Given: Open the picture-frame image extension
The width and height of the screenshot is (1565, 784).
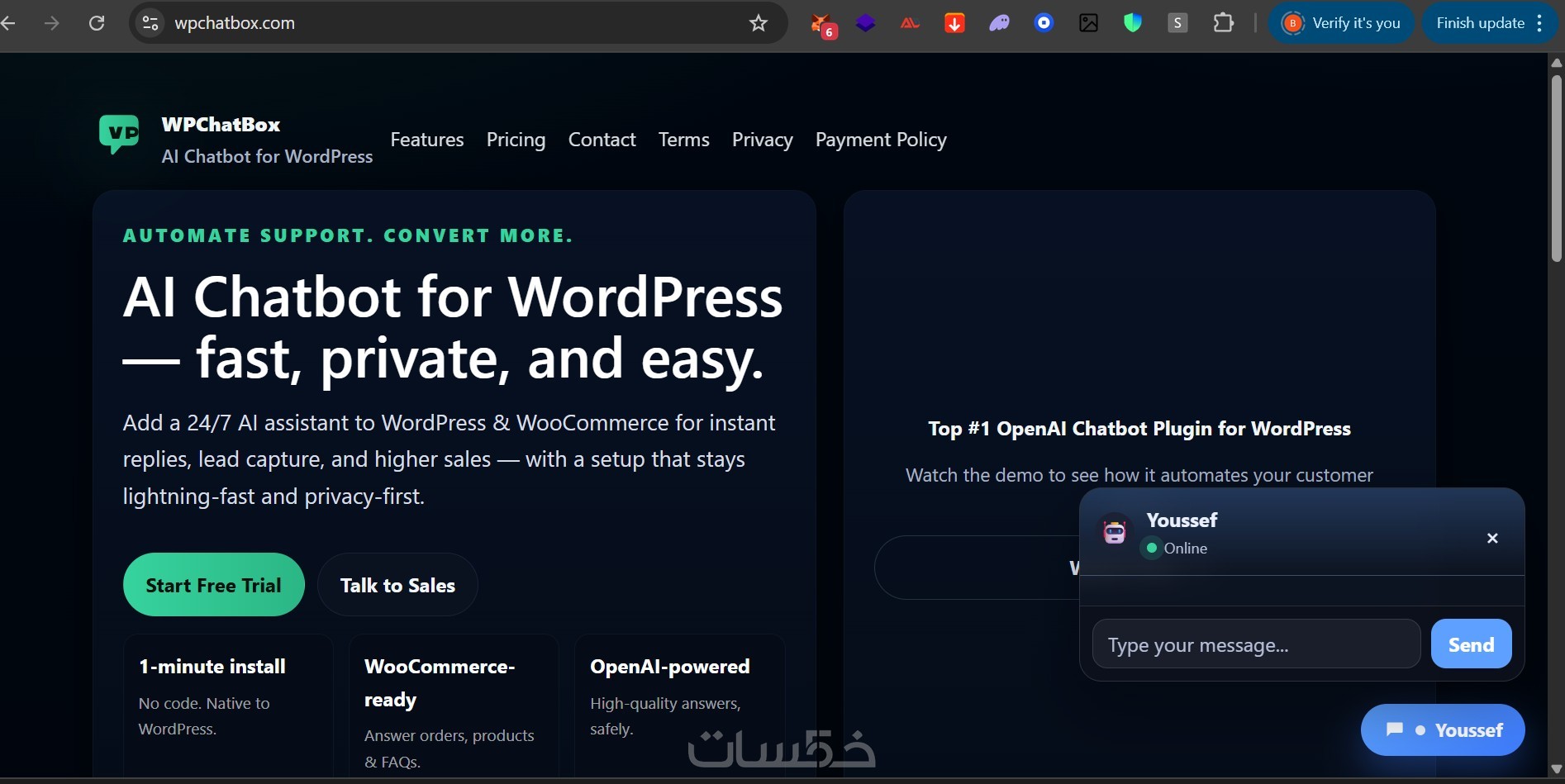Looking at the screenshot, I should (1088, 23).
